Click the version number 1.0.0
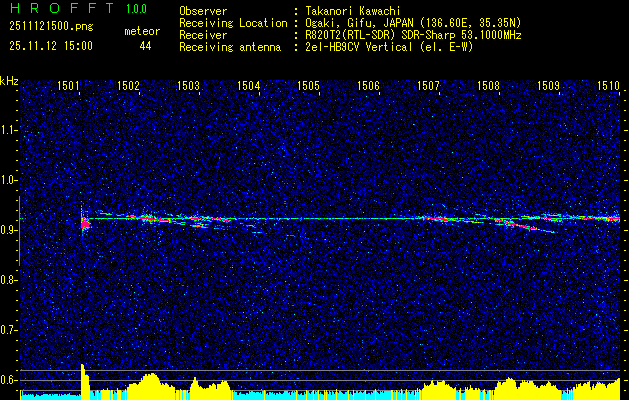The width and height of the screenshot is (629, 400). 136,8
